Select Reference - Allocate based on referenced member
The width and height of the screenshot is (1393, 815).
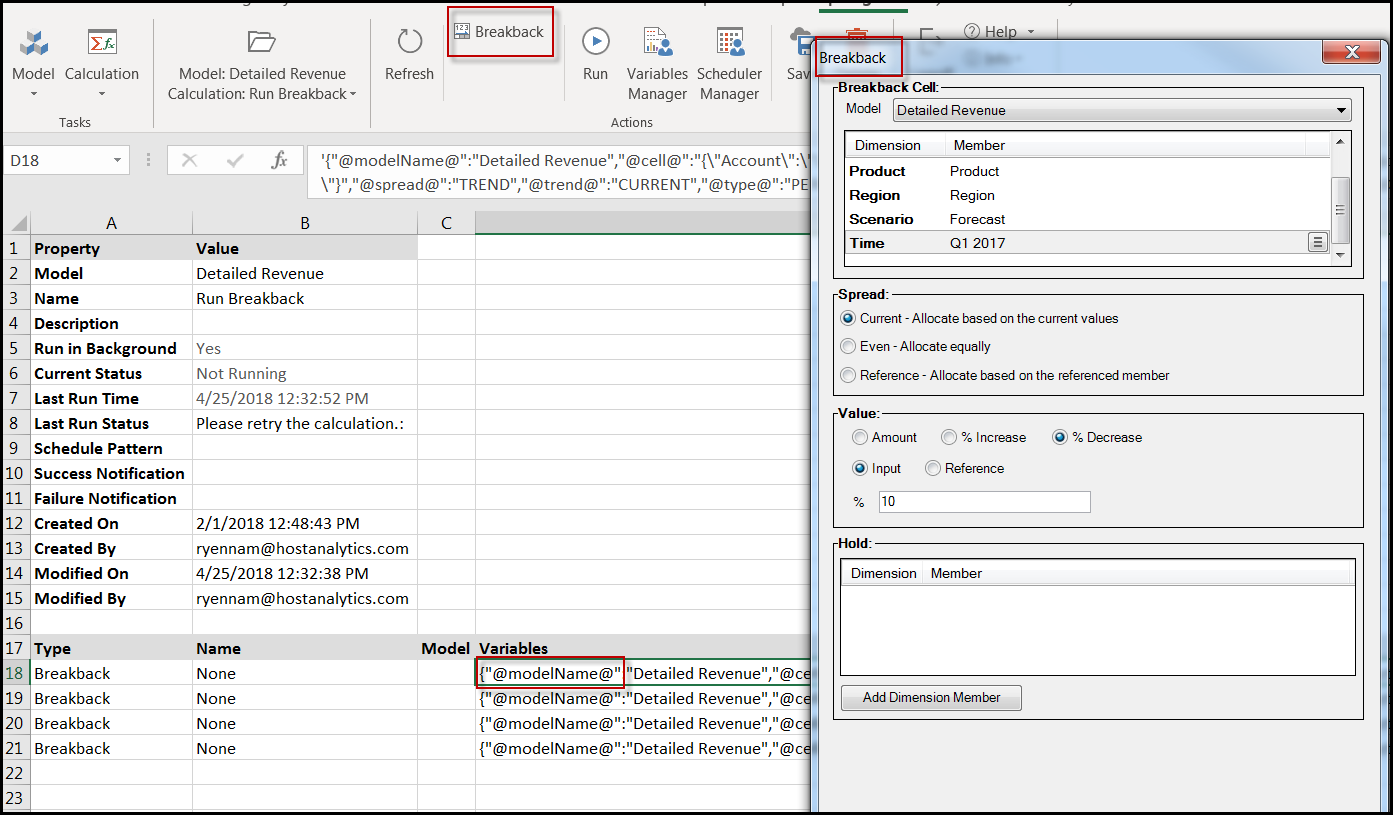pos(848,375)
